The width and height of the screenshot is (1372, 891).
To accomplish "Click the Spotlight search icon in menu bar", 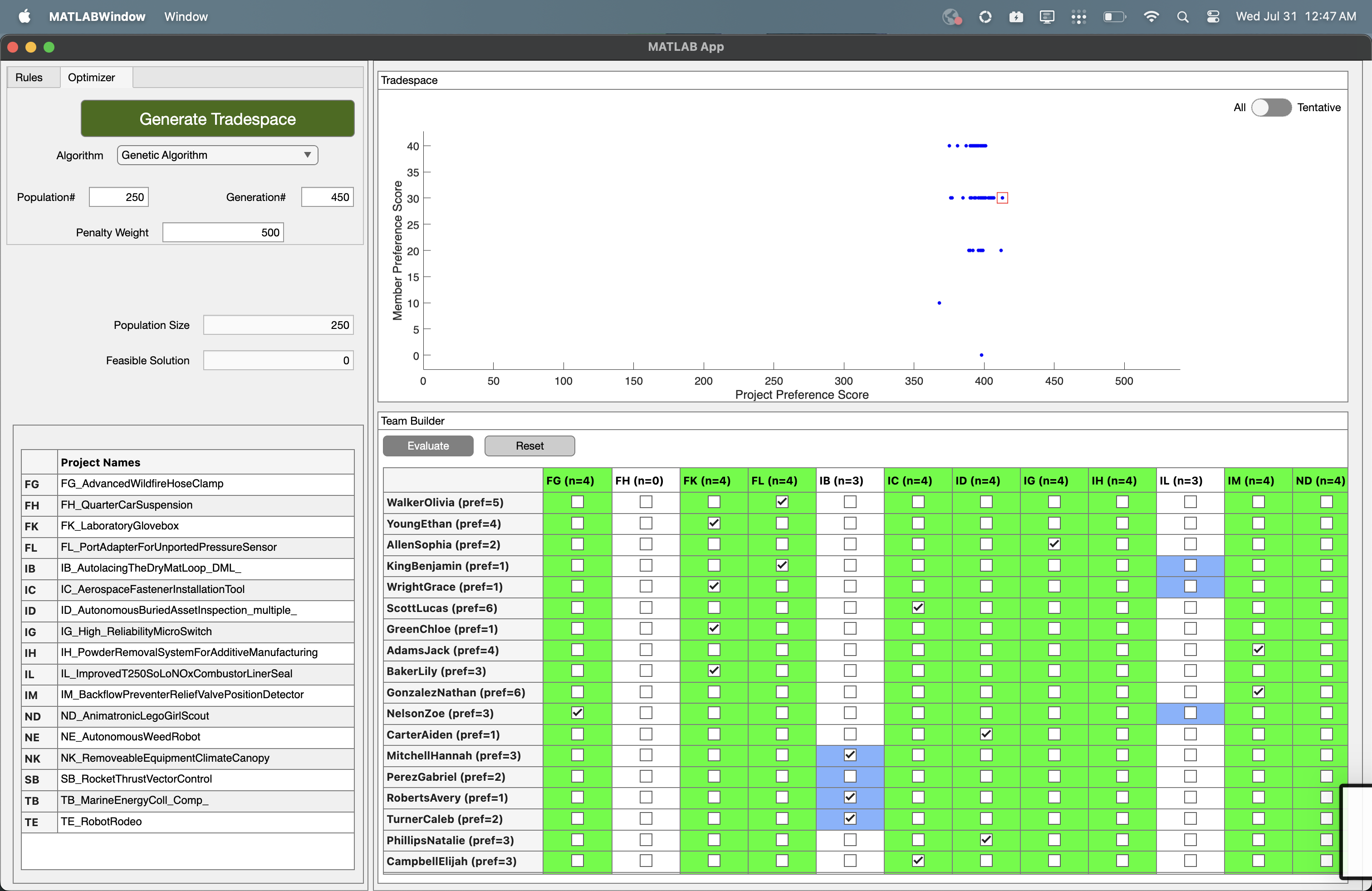I will (1182, 17).
